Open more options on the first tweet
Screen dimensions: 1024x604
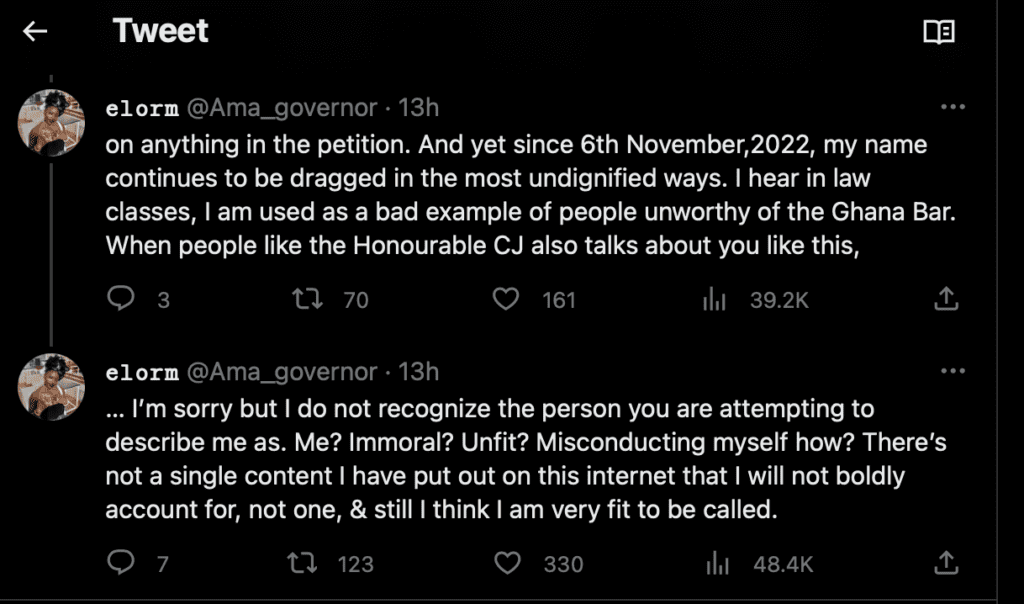coord(953,107)
